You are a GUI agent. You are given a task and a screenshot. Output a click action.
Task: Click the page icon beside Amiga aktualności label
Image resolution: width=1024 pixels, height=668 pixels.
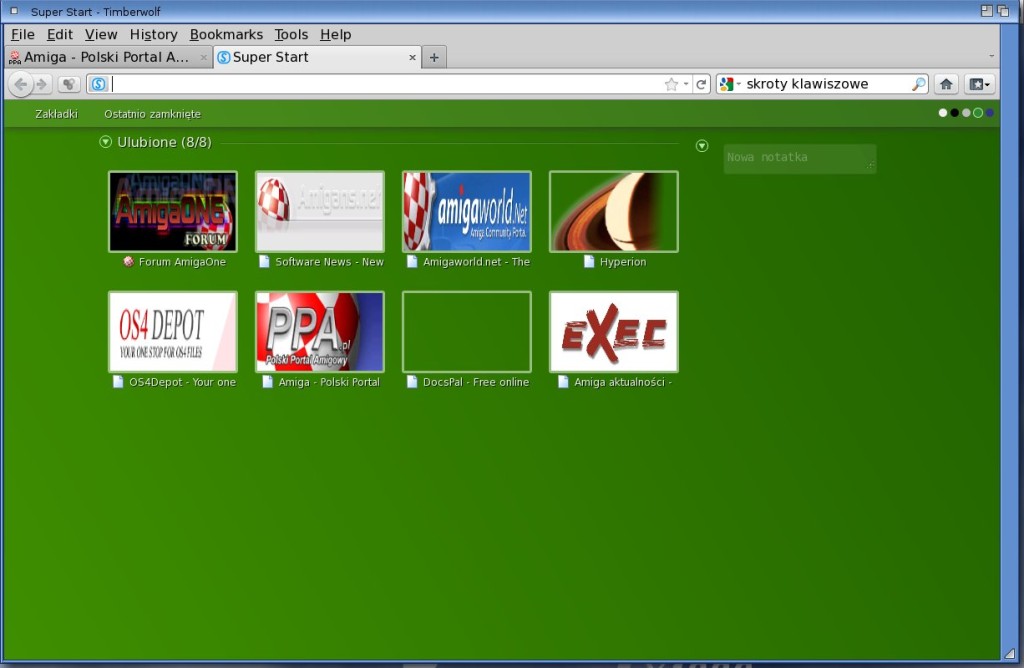click(564, 382)
